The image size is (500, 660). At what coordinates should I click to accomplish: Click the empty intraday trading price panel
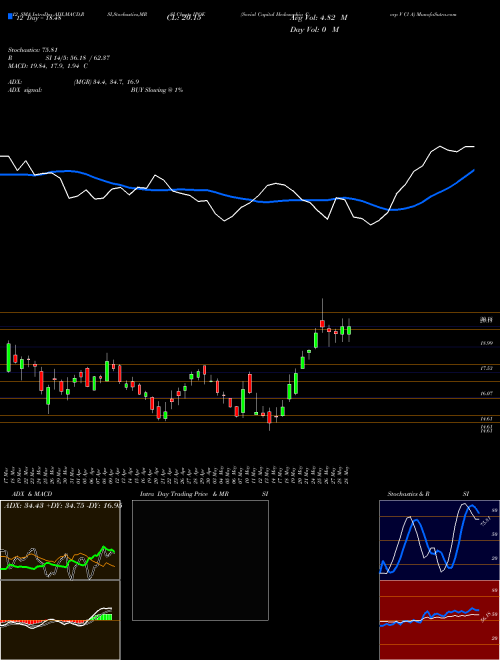point(200,560)
